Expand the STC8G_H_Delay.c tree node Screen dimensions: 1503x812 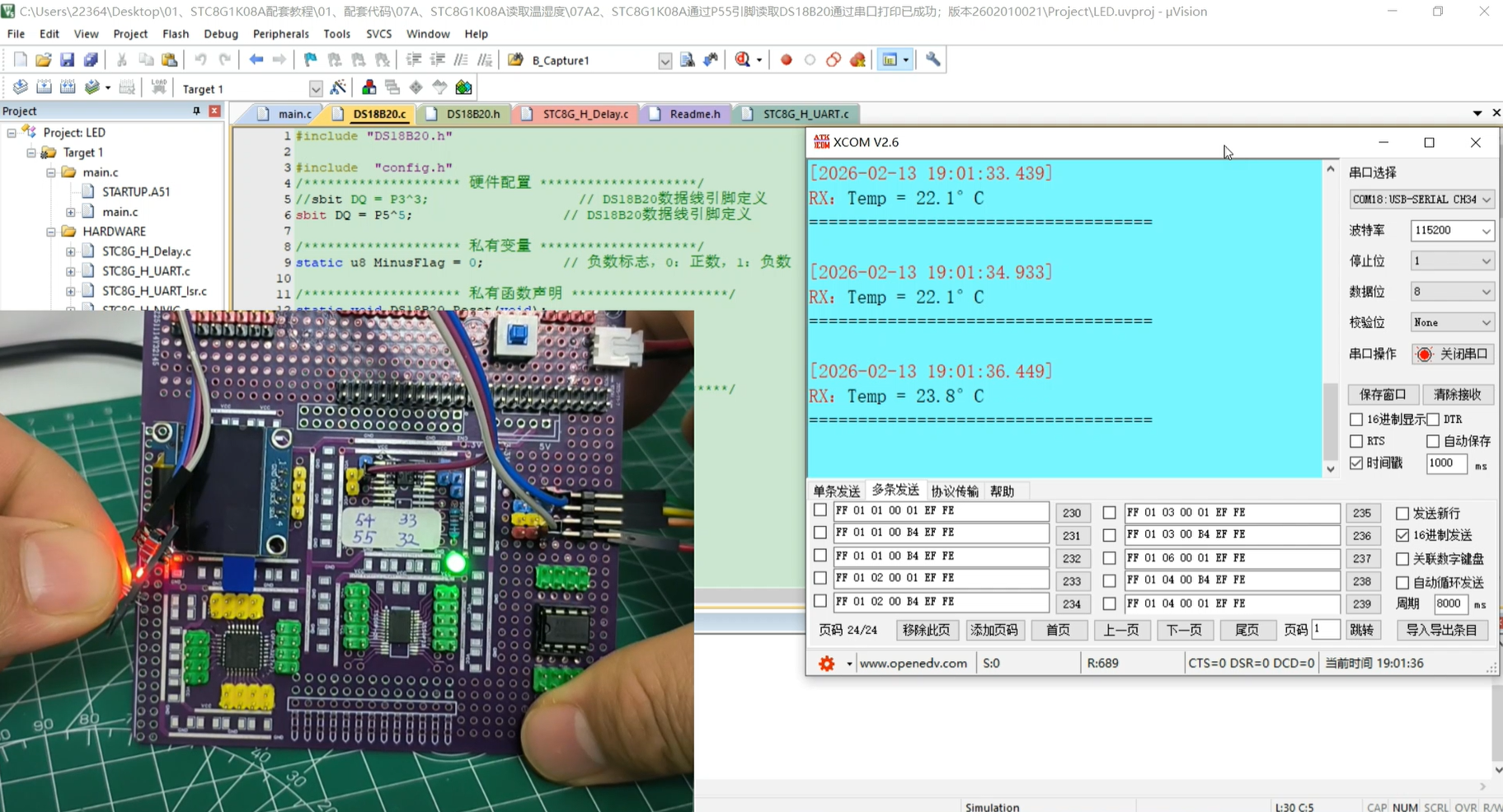tap(71, 251)
